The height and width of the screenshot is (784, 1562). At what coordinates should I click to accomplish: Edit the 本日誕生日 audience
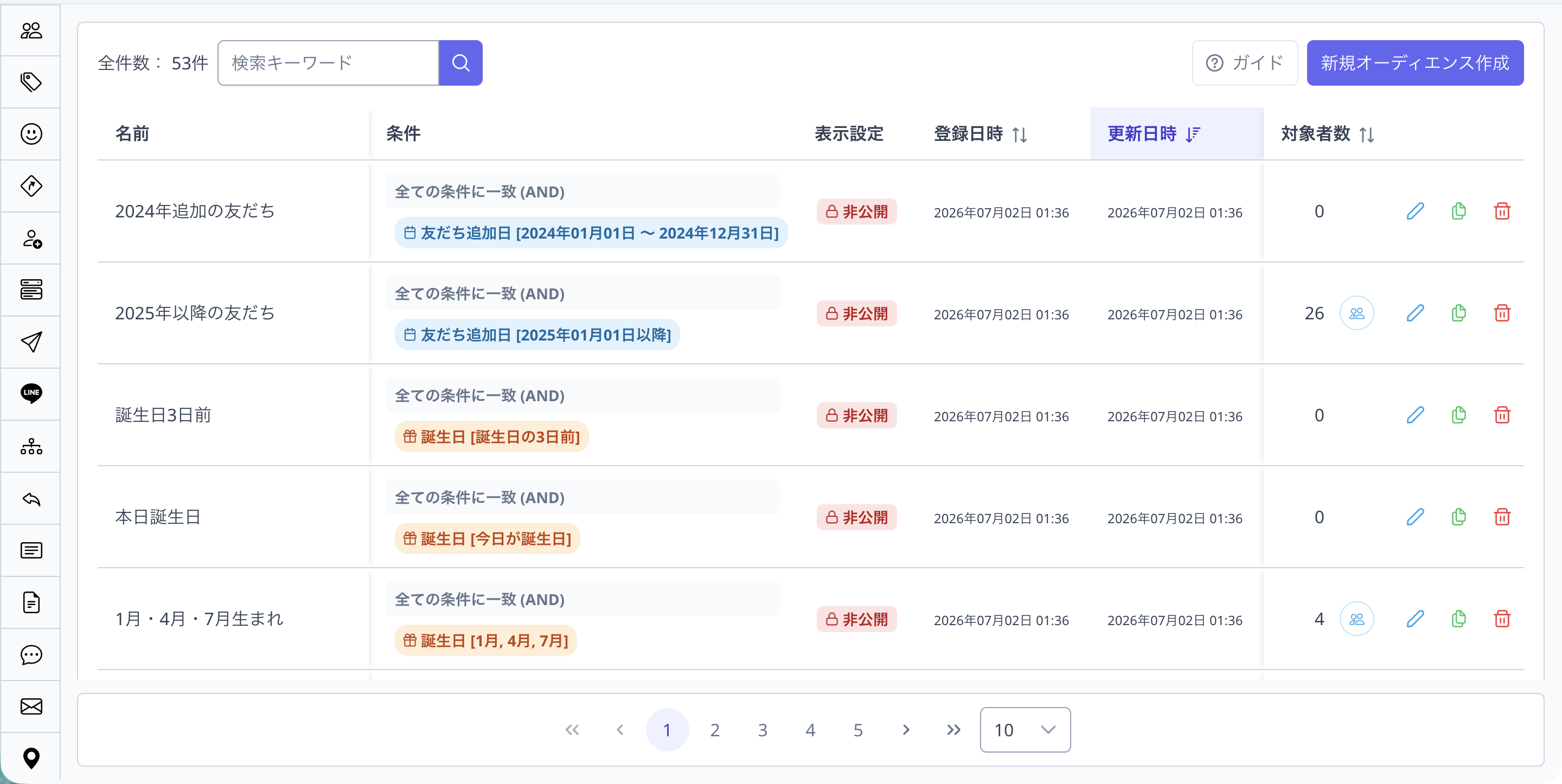coord(1414,517)
